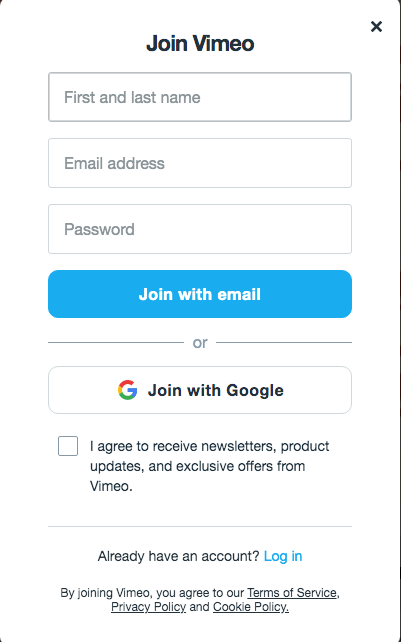Choose the Join with Google button
This screenshot has height=642, width=401.
(x=200, y=390)
